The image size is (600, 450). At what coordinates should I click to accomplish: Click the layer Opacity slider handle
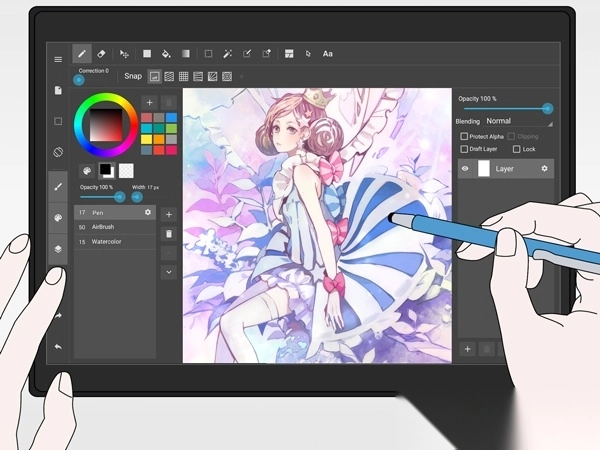(x=547, y=108)
